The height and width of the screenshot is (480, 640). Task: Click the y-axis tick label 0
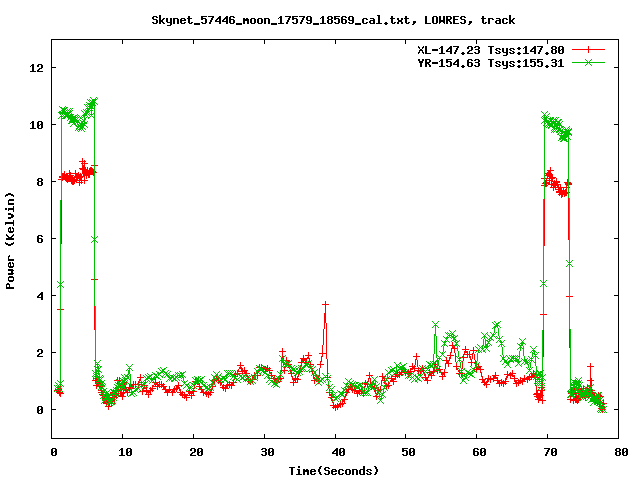coord(40,410)
